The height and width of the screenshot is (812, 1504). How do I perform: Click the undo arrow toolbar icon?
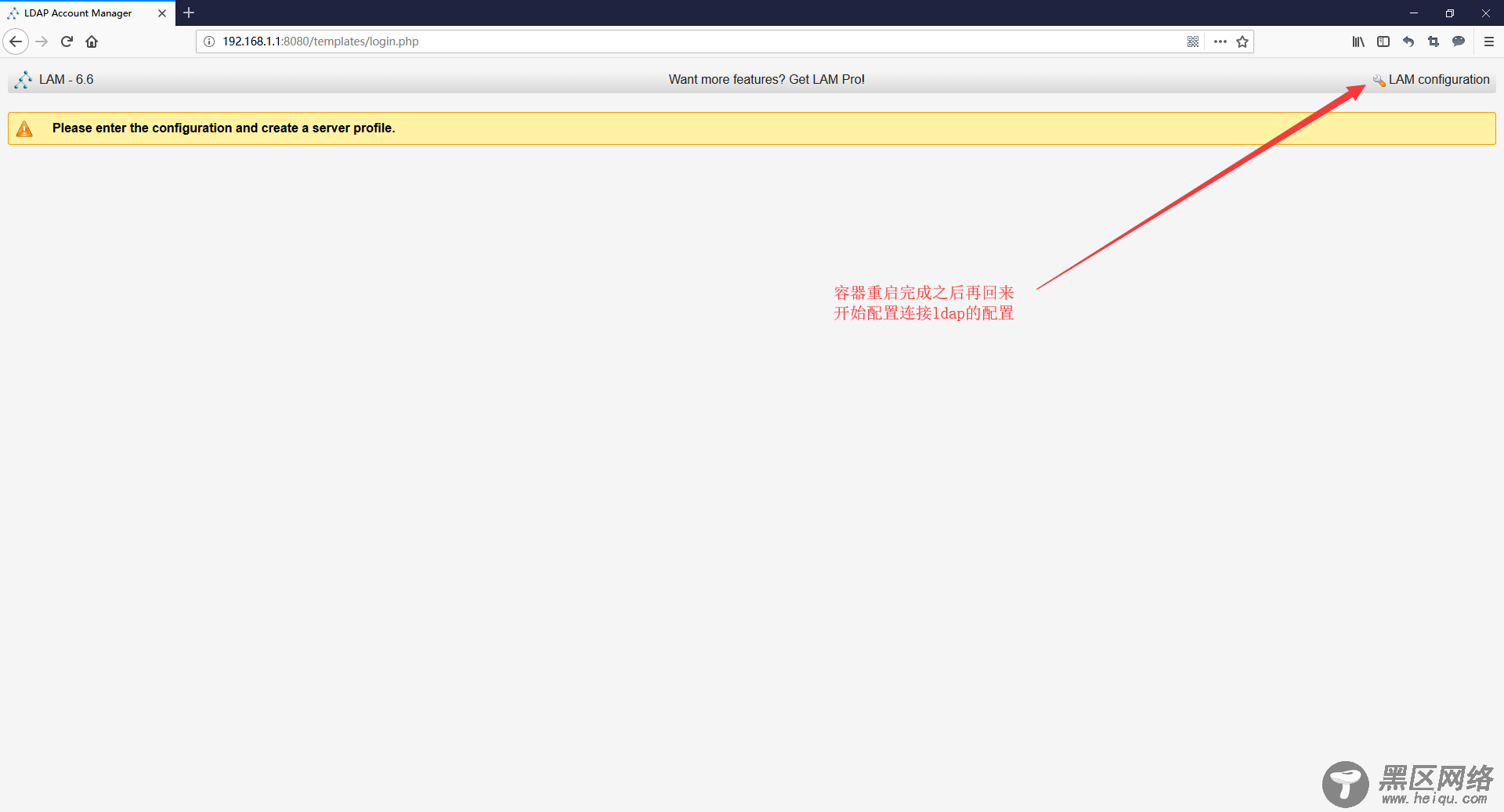(x=1408, y=42)
